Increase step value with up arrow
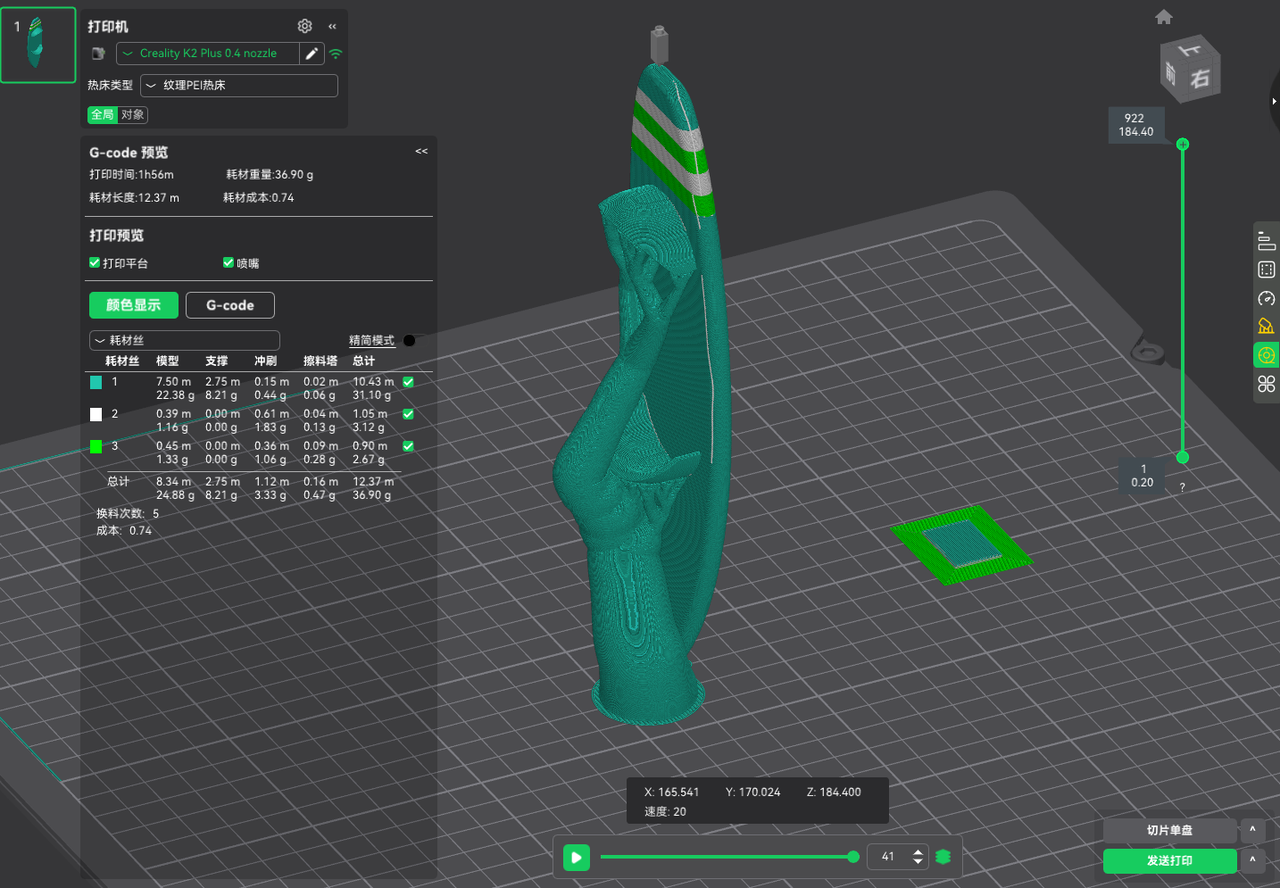 pos(918,852)
